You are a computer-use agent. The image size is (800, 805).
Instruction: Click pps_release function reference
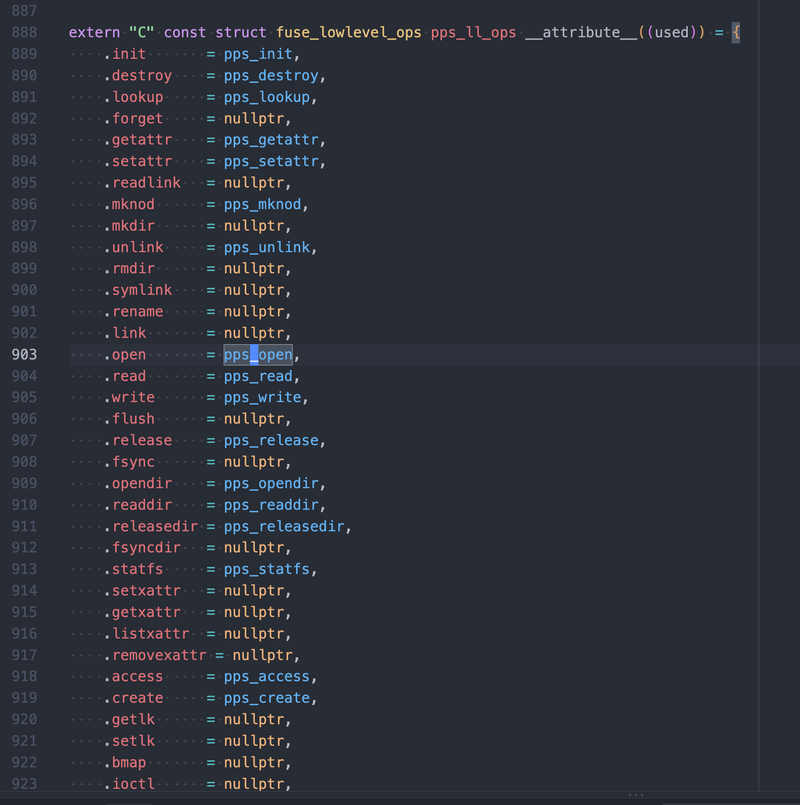click(271, 440)
